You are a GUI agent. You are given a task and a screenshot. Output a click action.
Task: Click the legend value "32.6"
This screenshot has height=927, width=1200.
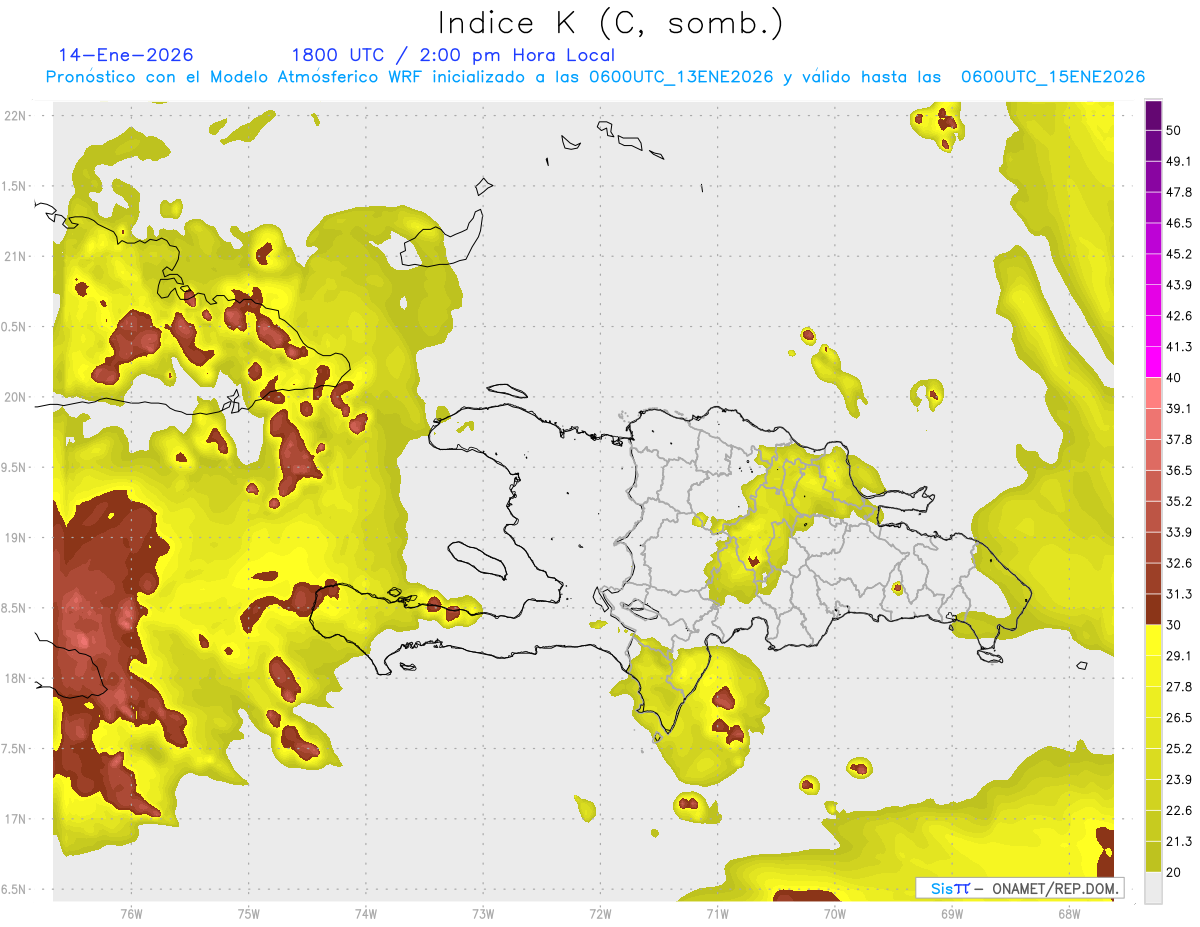point(1179,563)
